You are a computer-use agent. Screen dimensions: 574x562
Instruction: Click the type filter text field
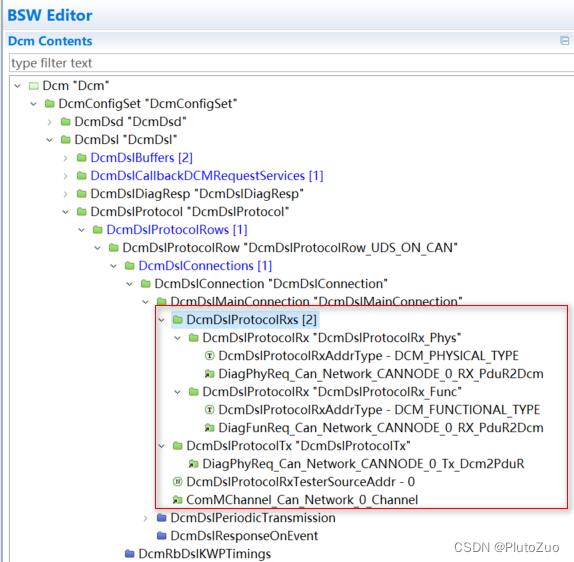pyautogui.click(x=291, y=63)
